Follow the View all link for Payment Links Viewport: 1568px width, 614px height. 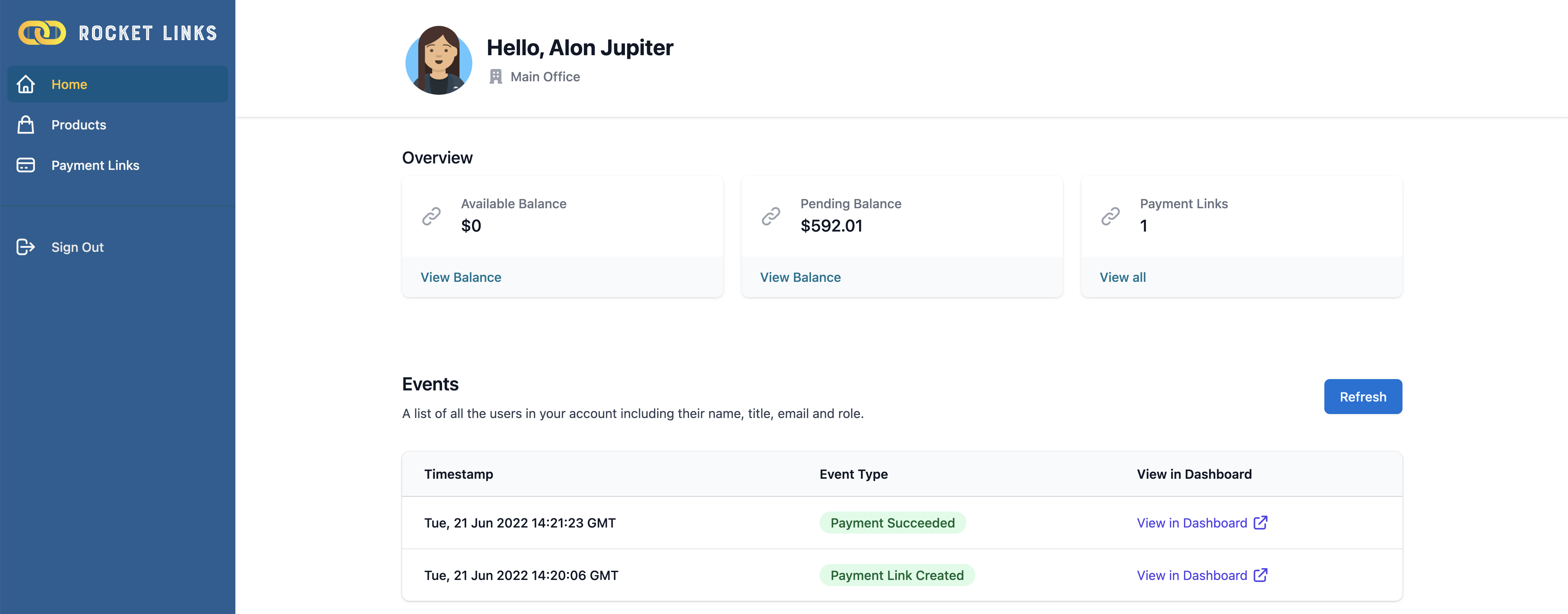click(1122, 277)
